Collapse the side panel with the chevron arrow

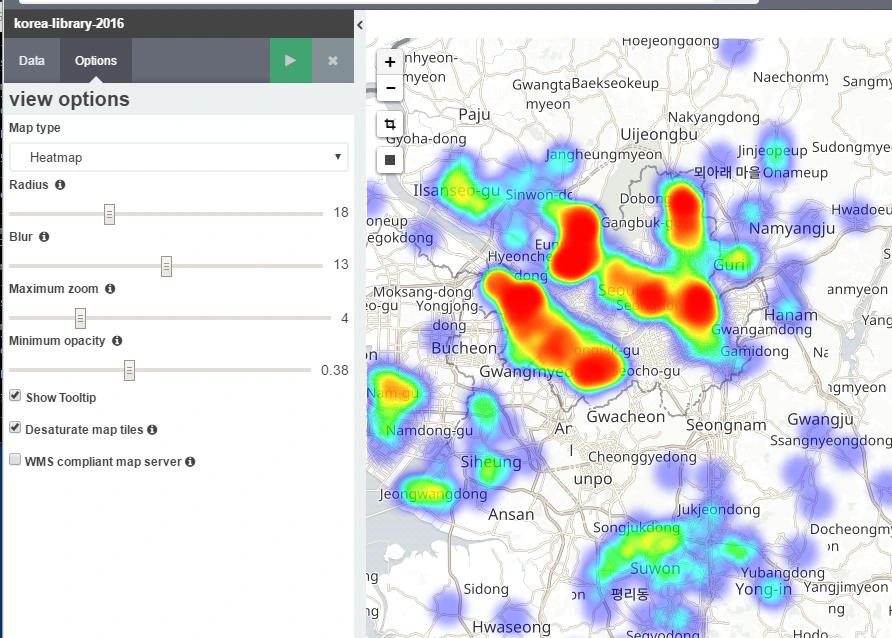pyautogui.click(x=360, y=24)
